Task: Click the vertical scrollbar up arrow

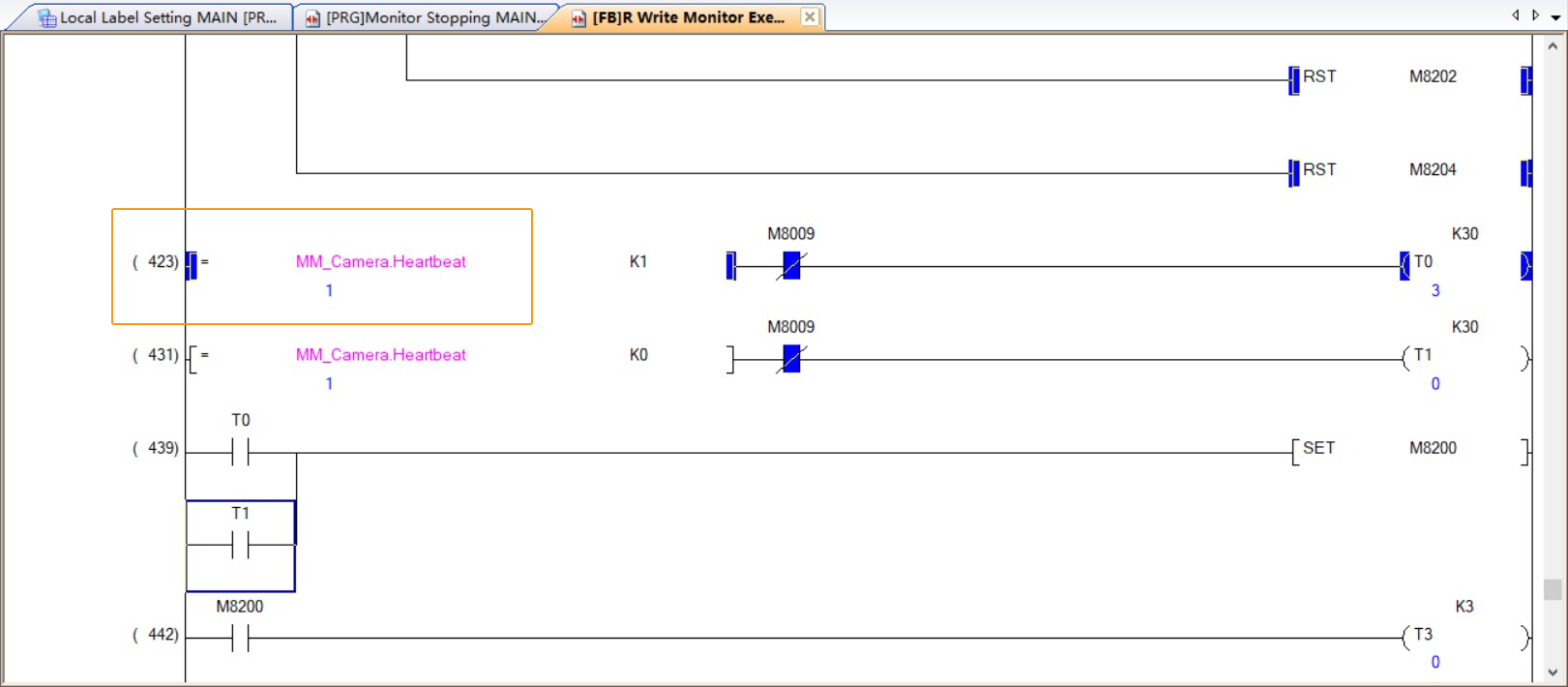Action: pyautogui.click(x=1553, y=45)
